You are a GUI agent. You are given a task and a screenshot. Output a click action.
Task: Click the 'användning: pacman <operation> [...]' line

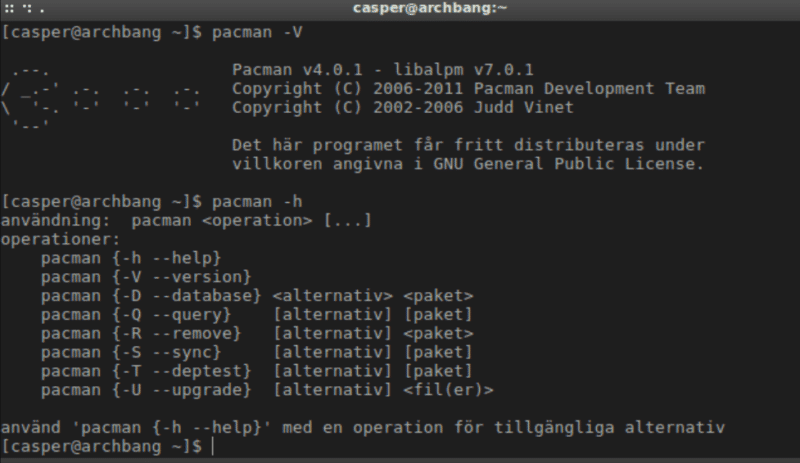[x=186, y=221]
